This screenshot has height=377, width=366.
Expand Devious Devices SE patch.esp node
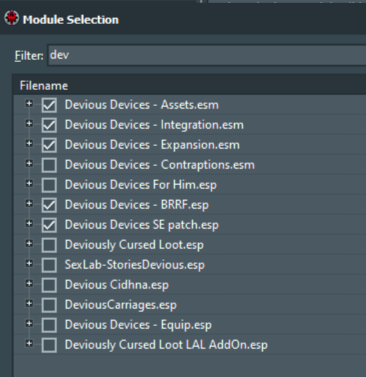pos(29,224)
